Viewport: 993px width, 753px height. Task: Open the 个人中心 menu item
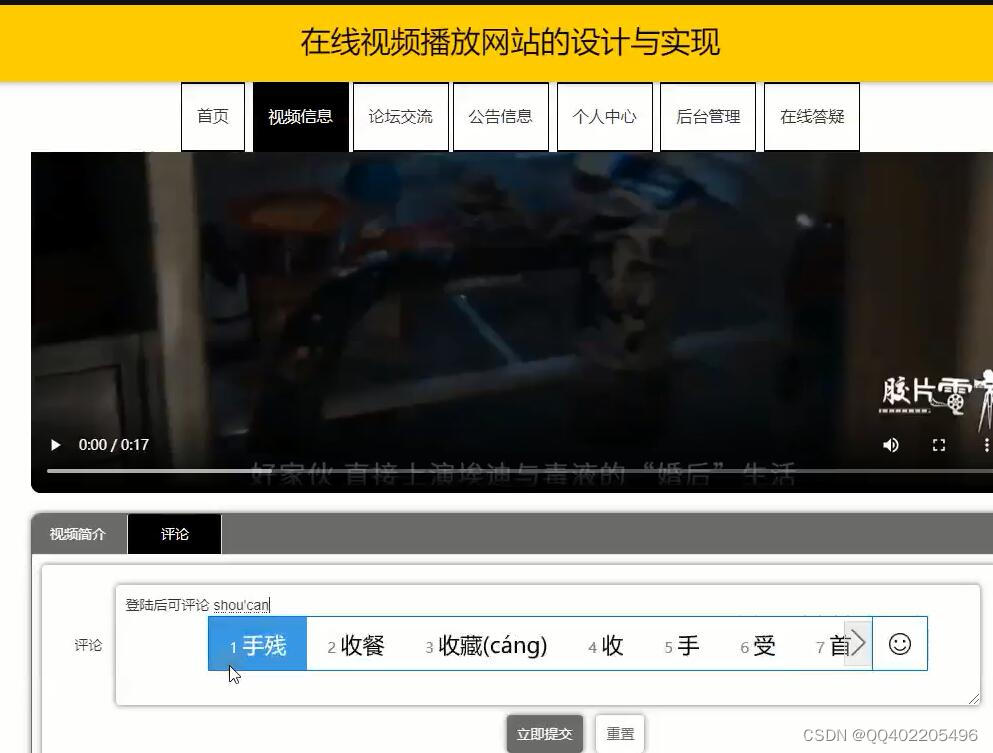pos(604,116)
